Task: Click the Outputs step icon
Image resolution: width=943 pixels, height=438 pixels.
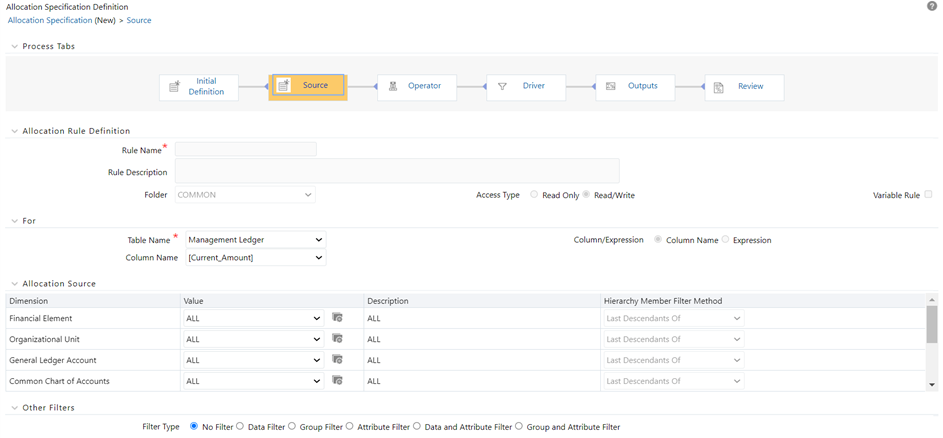Action: (610, 86)
